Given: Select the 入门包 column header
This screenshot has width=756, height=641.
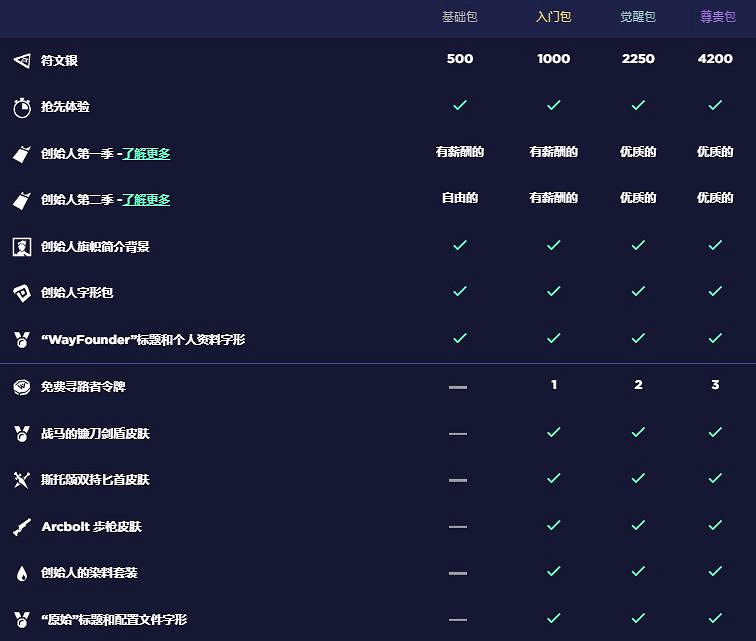Looking at the screenshot, I should (x=553, y=17).
